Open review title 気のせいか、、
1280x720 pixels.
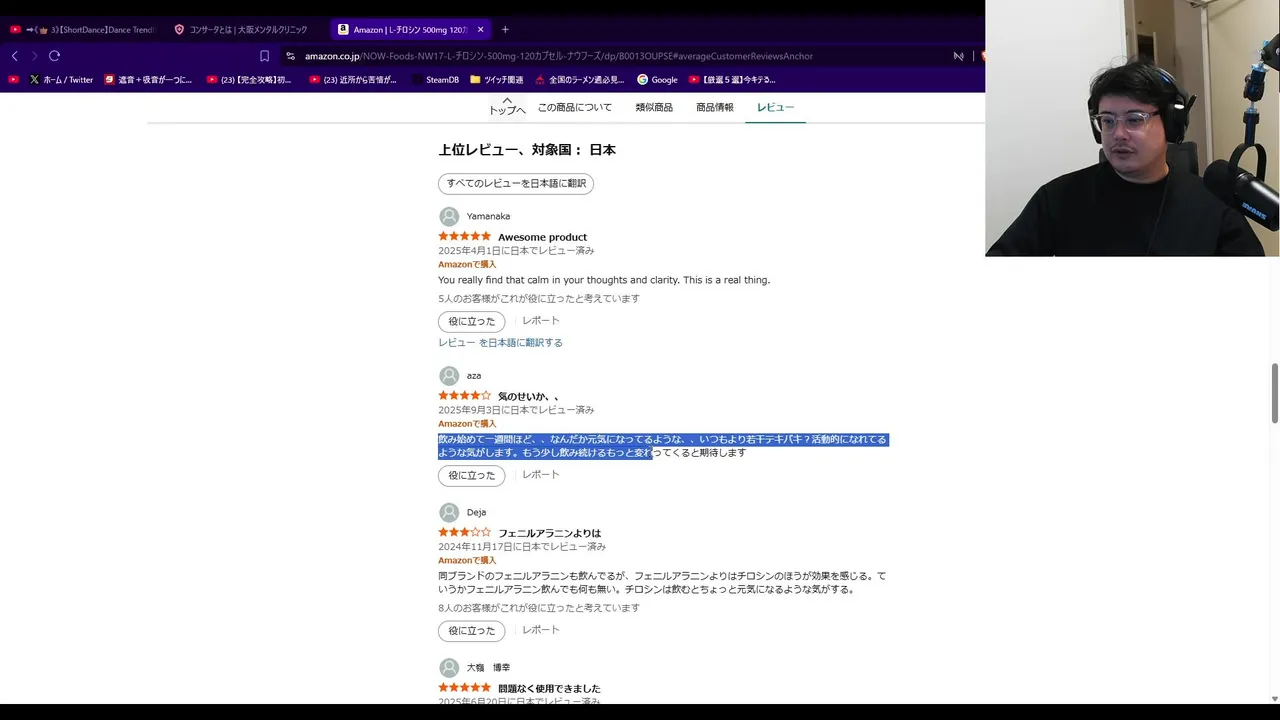(528, 396)
